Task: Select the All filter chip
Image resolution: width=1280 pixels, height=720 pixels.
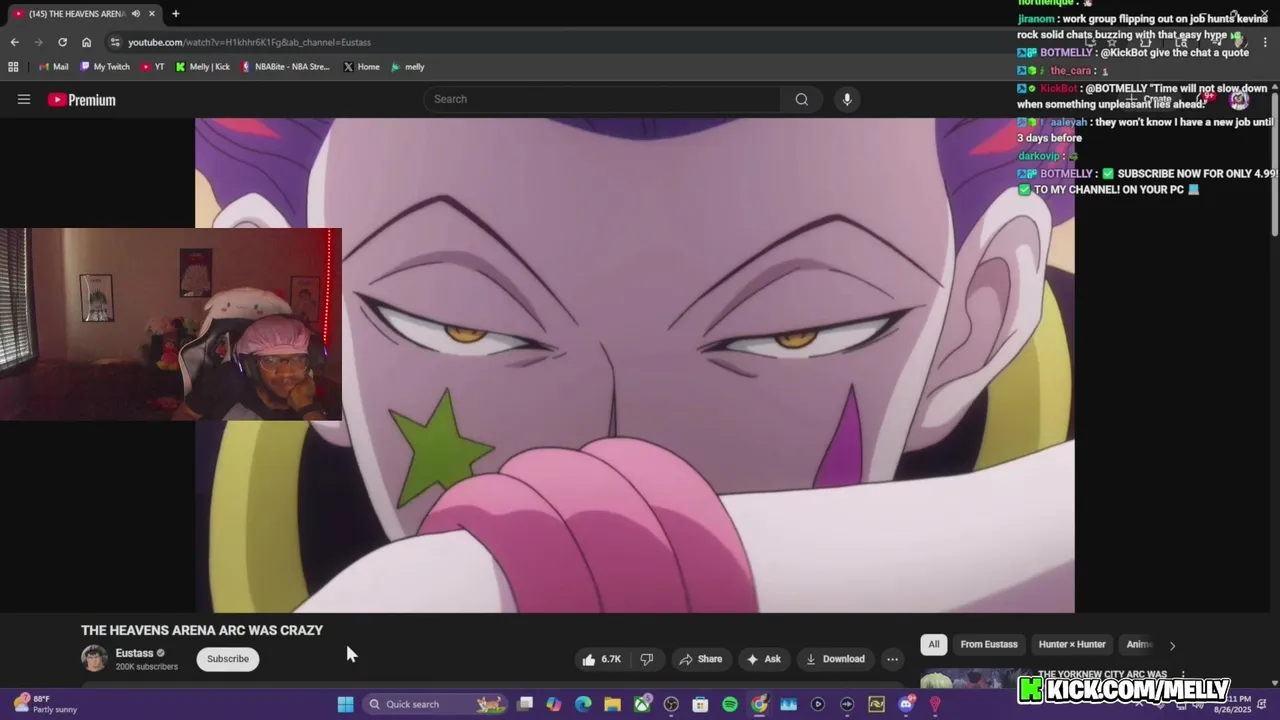Action: [x=934, y=645]
